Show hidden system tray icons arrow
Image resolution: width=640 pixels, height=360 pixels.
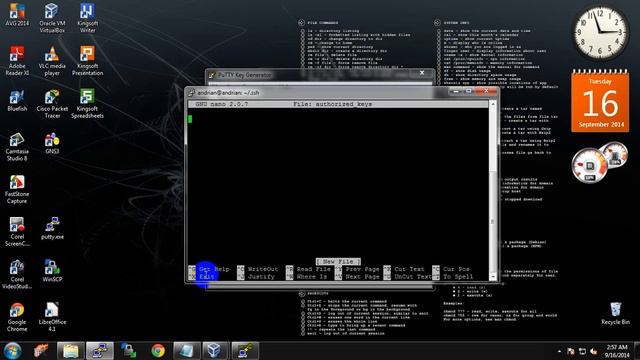(x=559, y=351)
